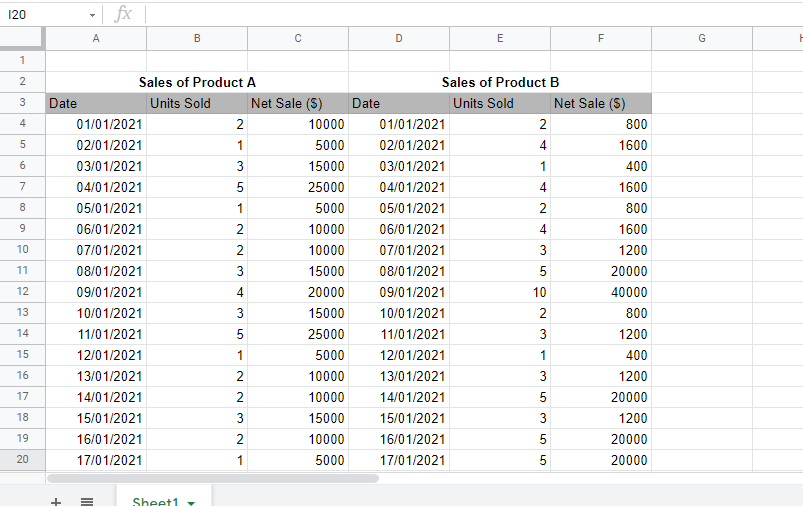Open Sheet1 tab dropdown arrow
Image resolution: width=803 pixels, height=506 pixels.
pos(191,503)
